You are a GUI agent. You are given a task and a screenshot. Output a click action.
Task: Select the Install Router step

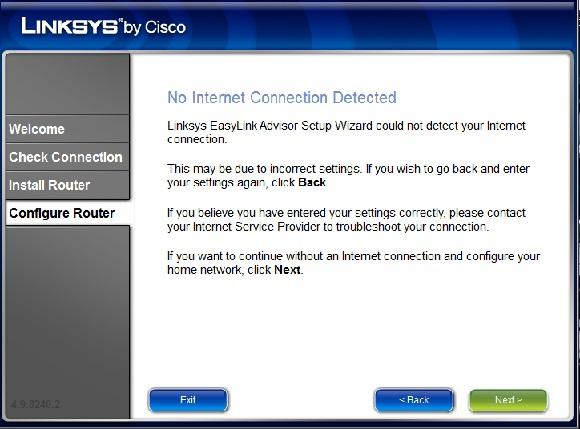67,185
